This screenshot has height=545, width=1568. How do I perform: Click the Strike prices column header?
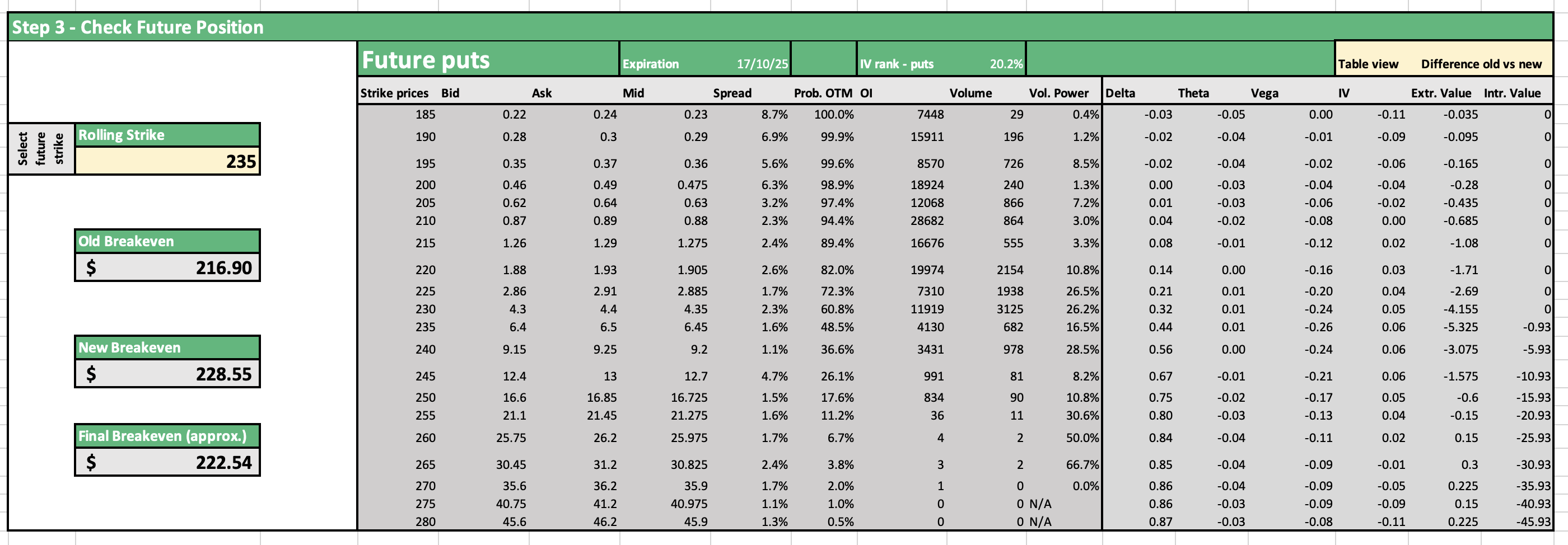394,93
